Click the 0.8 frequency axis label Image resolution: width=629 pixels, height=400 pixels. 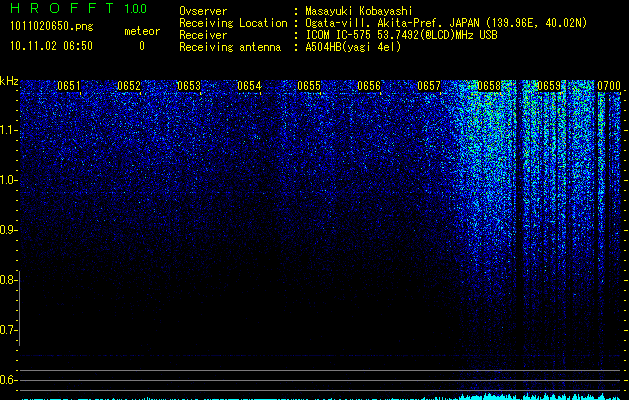click(8, 280)
